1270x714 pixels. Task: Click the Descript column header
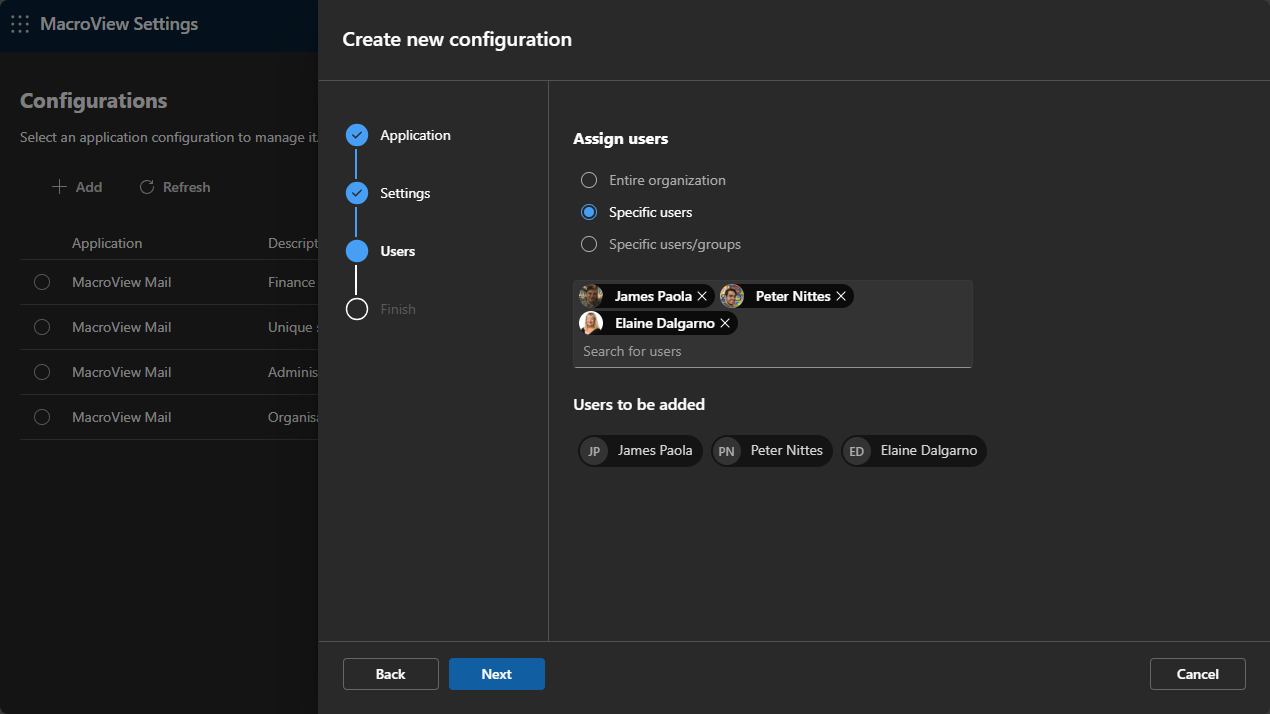pyautogui.click(x=292, y=243)
